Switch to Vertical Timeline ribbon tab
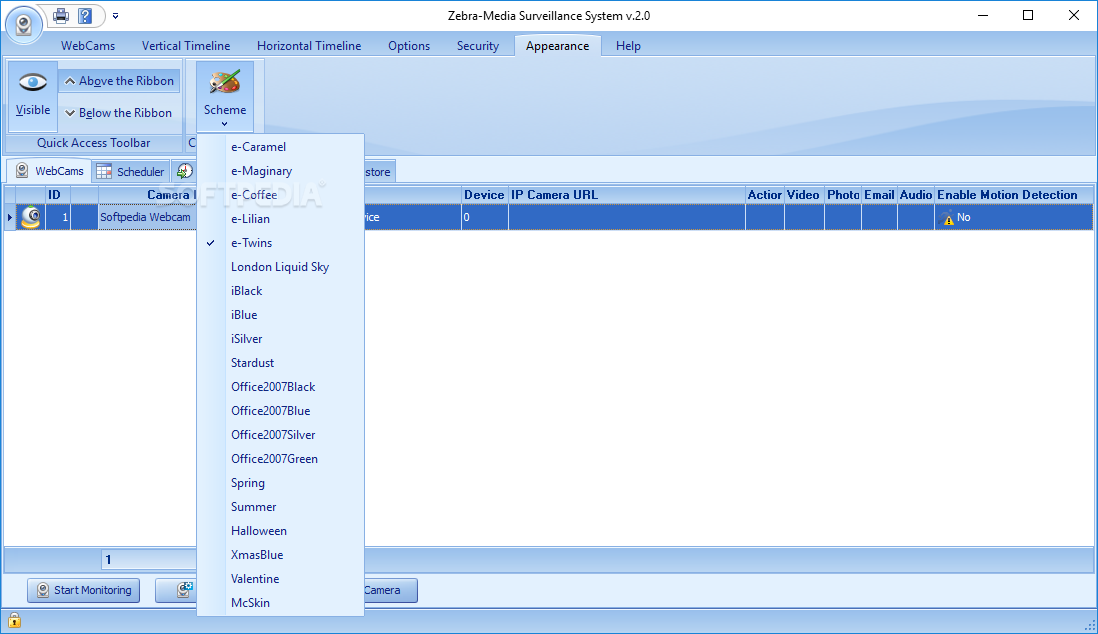Image resolution: width=1098 pixels, height=634 pixels. pos(186,46)
